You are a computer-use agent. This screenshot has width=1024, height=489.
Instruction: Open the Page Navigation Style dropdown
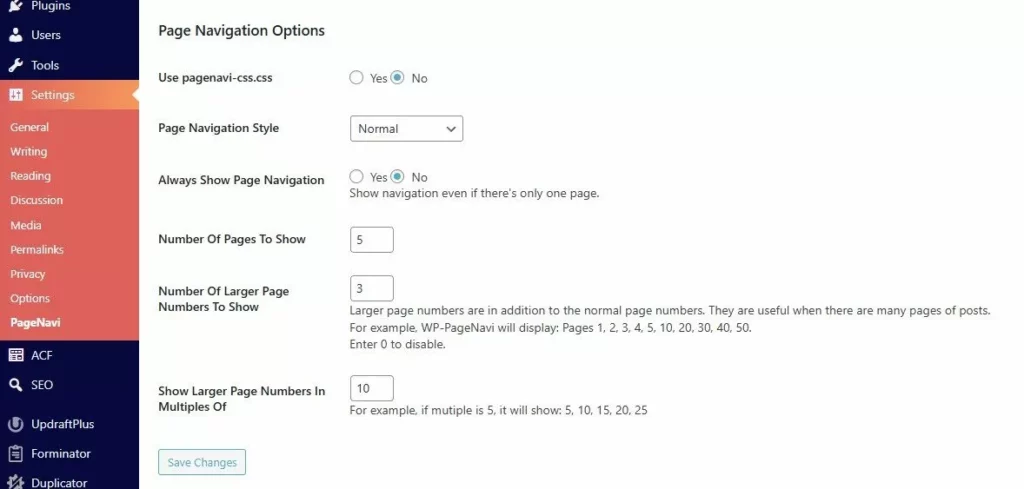tap(406, 129)
